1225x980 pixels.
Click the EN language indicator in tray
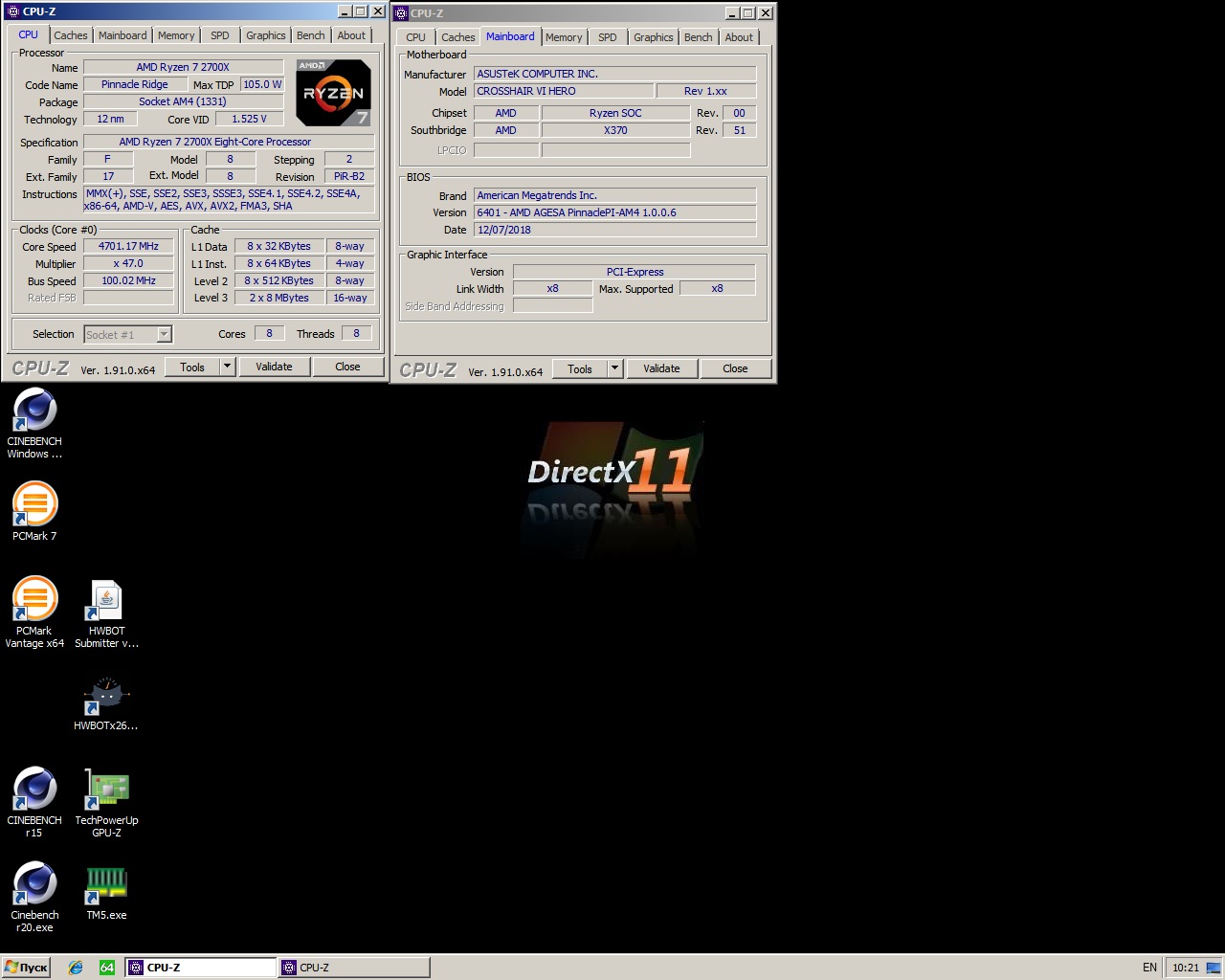[1149, 968]
